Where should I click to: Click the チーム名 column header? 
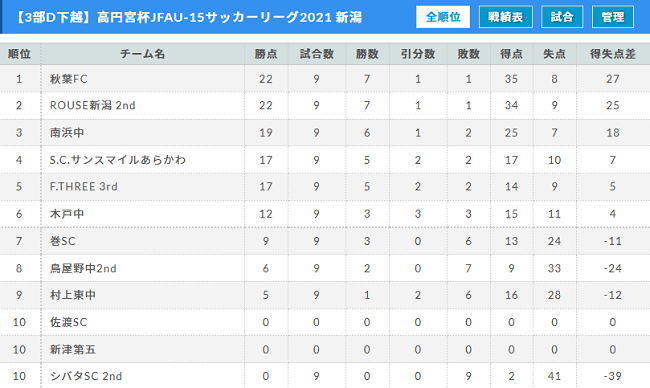click(x=143, y=54)
